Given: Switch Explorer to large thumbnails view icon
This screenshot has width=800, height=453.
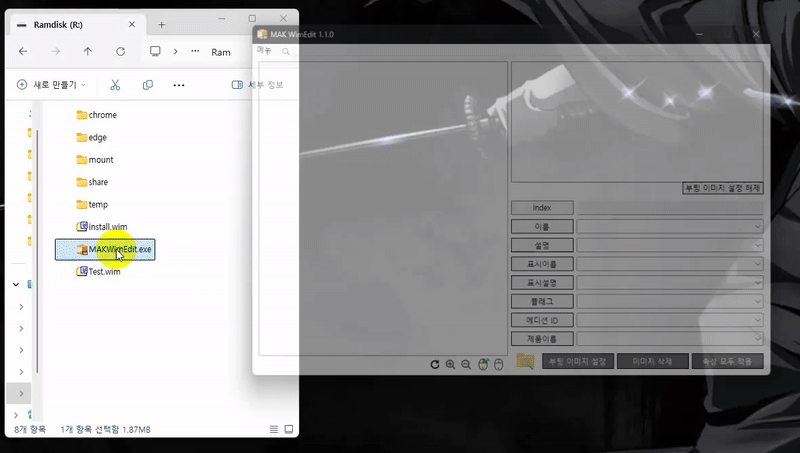Looking at the screenshot, I should (x=289, y=430).
